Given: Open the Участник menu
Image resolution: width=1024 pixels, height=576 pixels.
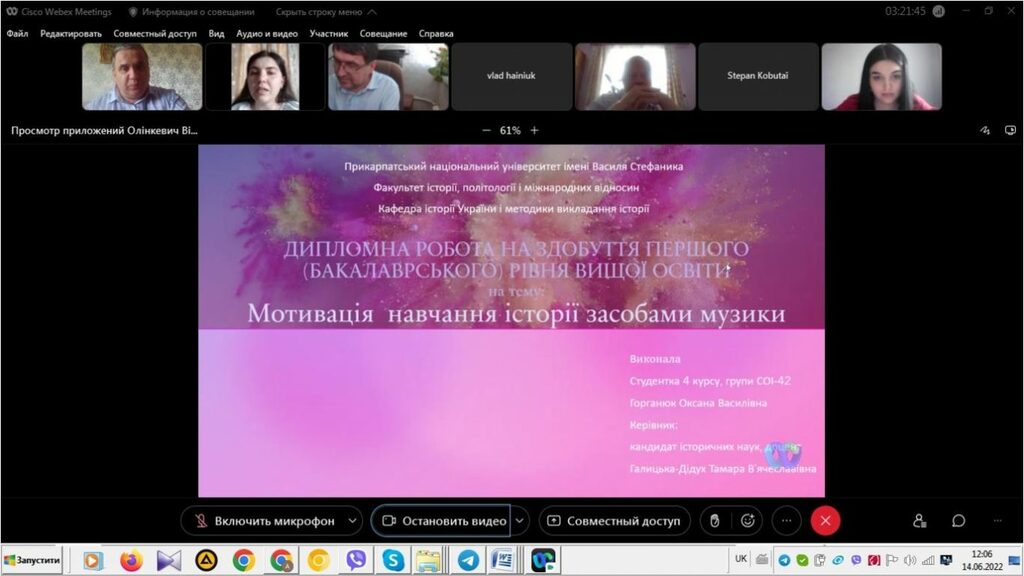Looking at the screenshot, I should pos(329,33).
